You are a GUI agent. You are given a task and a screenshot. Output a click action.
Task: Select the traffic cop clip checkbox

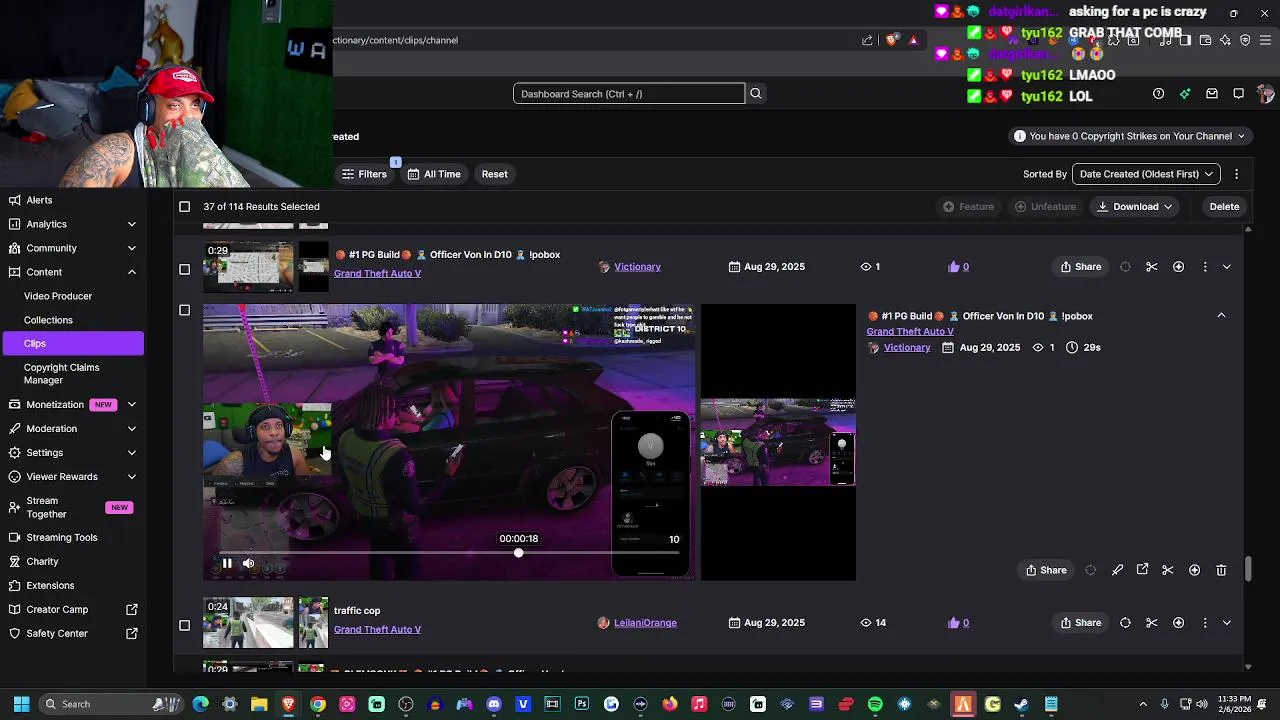(184, 625)
